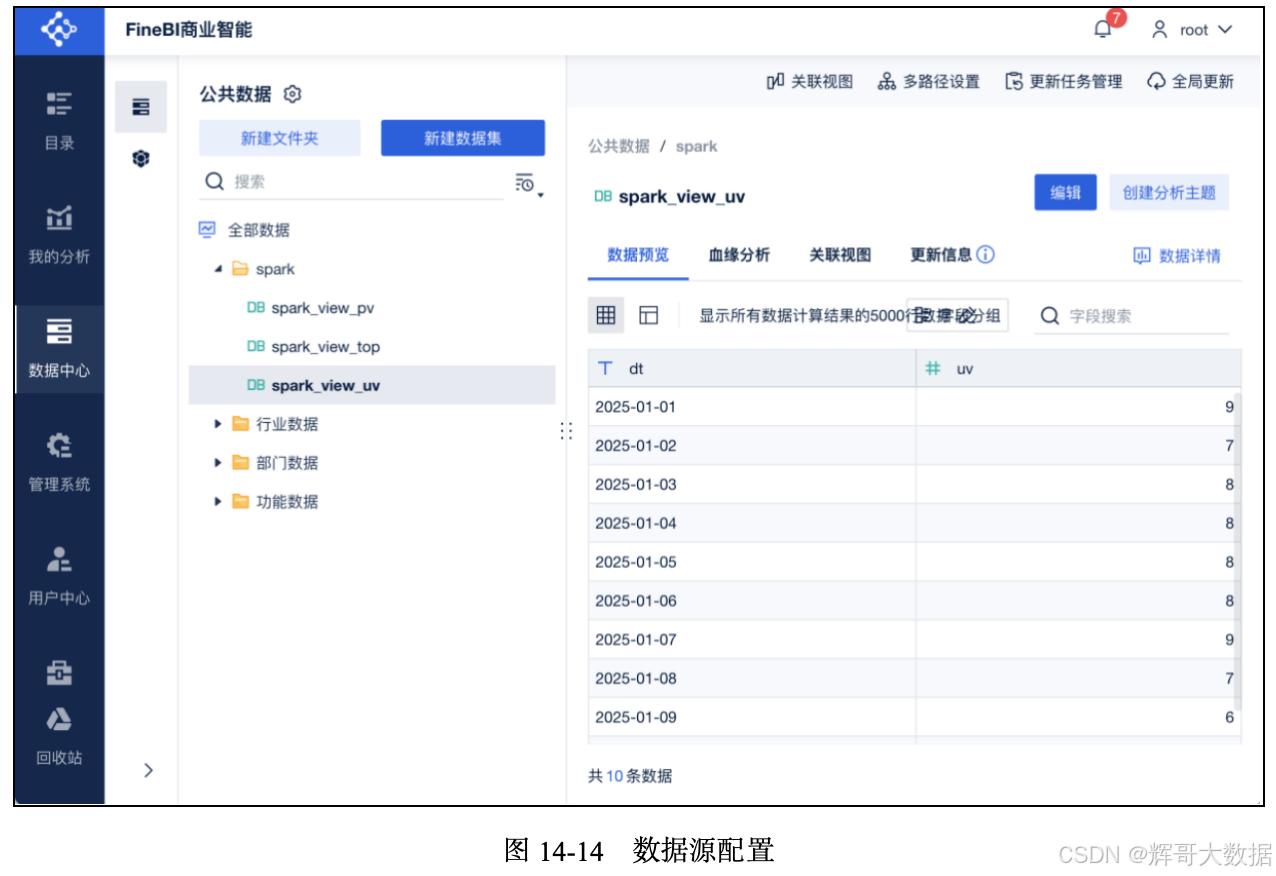Screen dimensions: 1276x876
Task: Click cell 2025-01-05
Action: coord(752,562)
